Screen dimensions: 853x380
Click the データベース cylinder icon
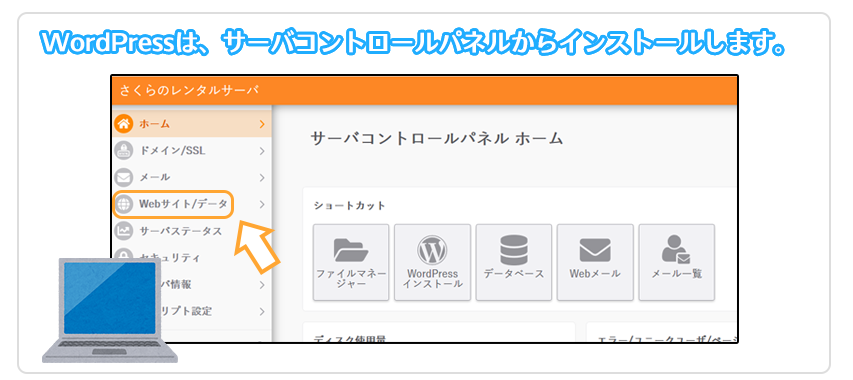[514, 250]
